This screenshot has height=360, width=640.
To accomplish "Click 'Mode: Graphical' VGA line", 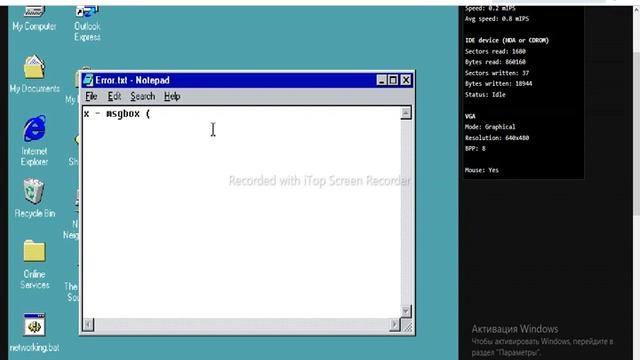I will coord(490,127).
